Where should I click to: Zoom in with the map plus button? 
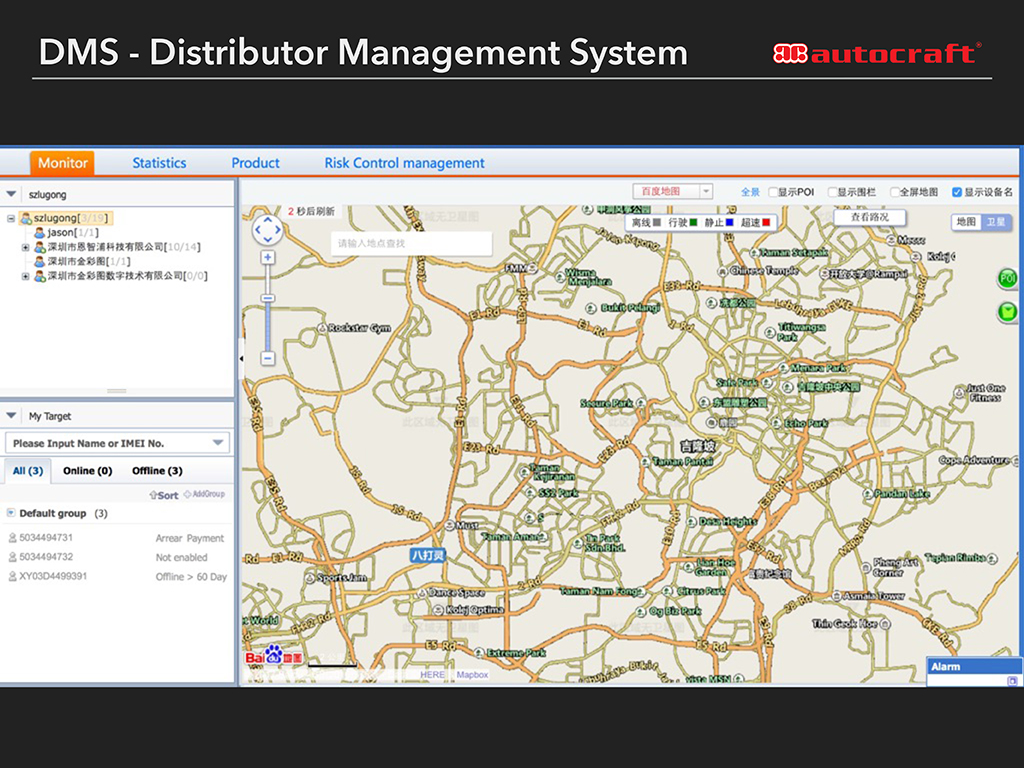tap(268, 257)
